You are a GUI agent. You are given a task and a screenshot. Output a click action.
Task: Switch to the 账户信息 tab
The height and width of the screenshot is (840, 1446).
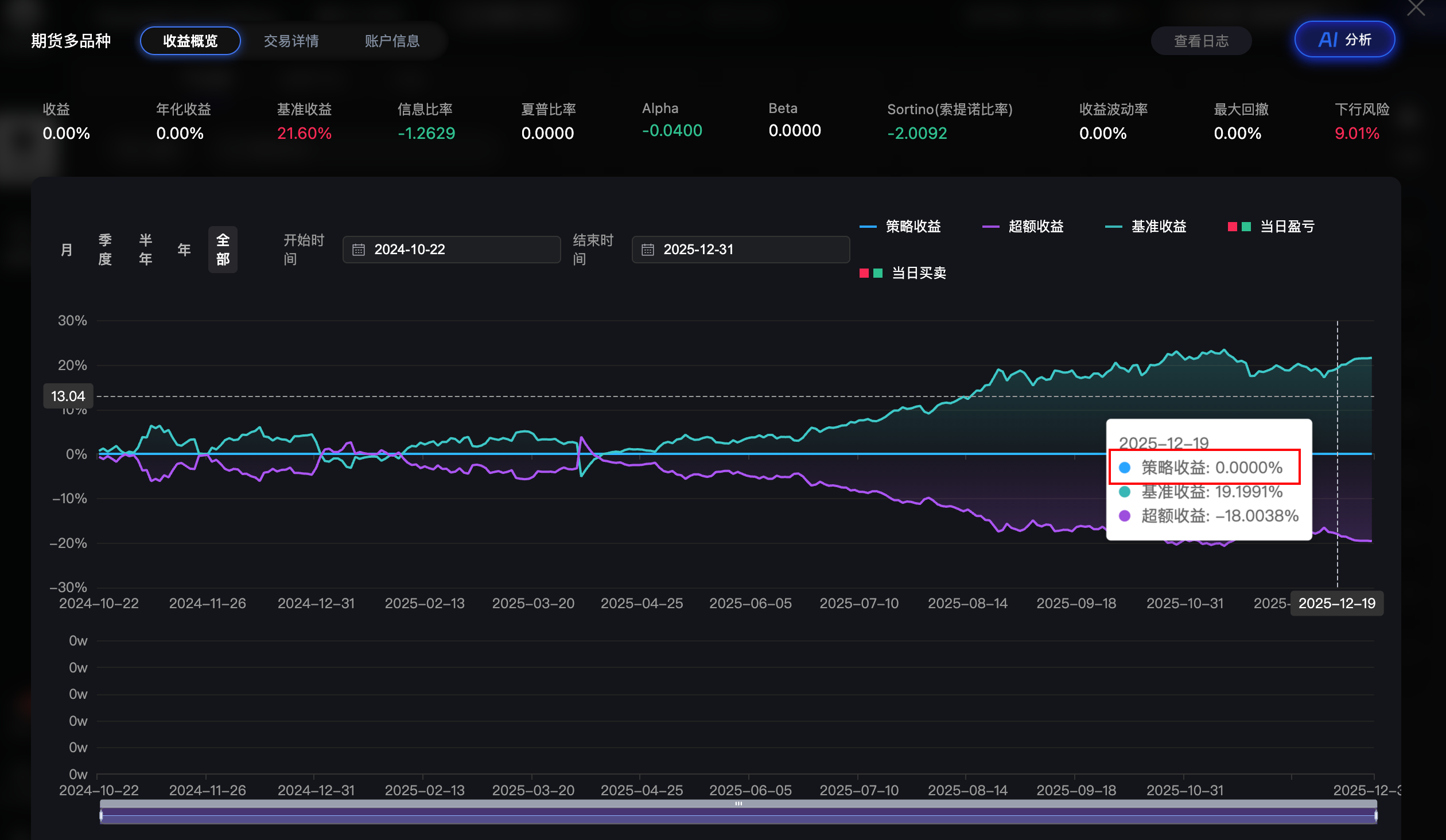point(392,41)
